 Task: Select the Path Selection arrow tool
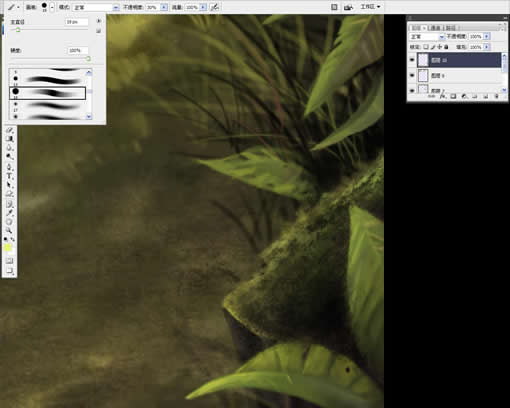click(x=9, y=185)
